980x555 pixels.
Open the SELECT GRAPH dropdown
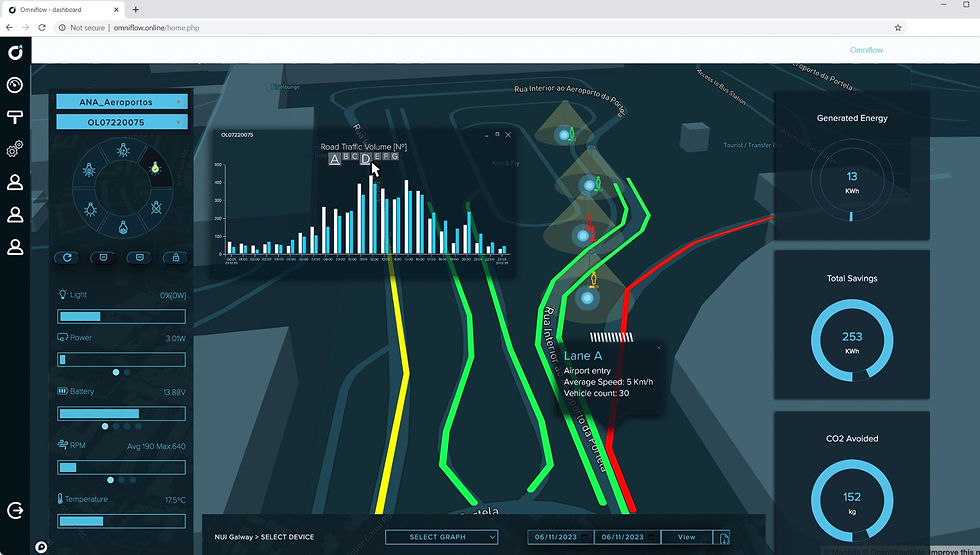pos(442,537)
